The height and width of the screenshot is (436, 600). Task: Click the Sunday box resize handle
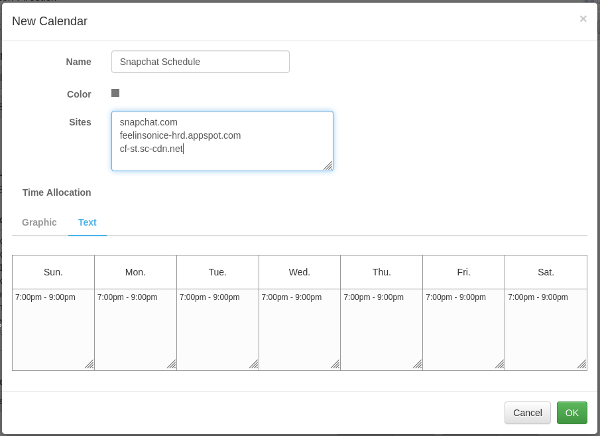point(89,365)
